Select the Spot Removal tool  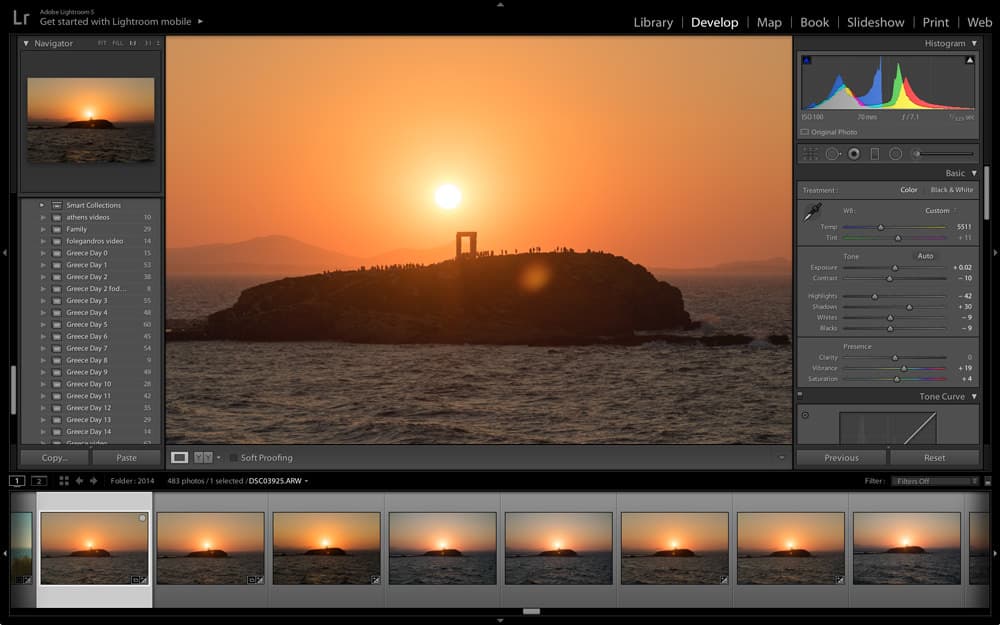(x=832, y=154)
